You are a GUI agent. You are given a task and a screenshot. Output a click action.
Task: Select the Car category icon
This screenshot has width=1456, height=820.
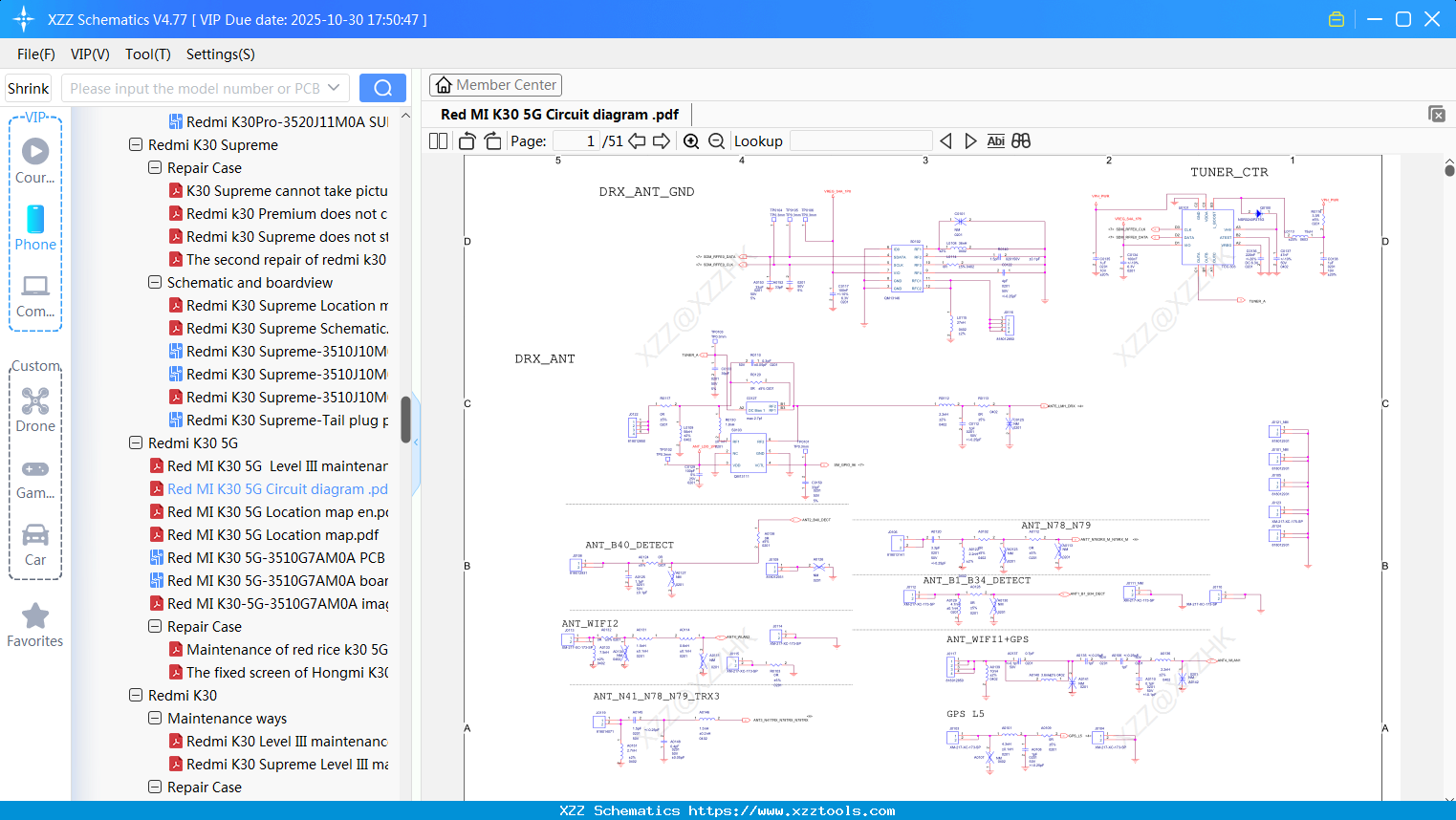(34, 535)
